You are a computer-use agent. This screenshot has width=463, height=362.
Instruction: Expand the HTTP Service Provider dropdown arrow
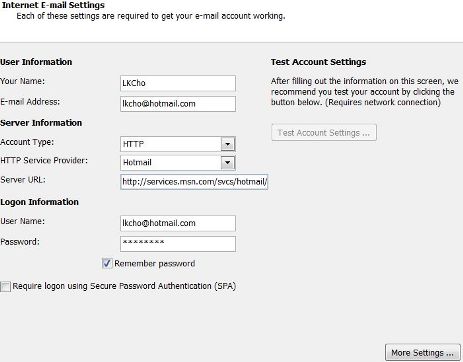228,163
